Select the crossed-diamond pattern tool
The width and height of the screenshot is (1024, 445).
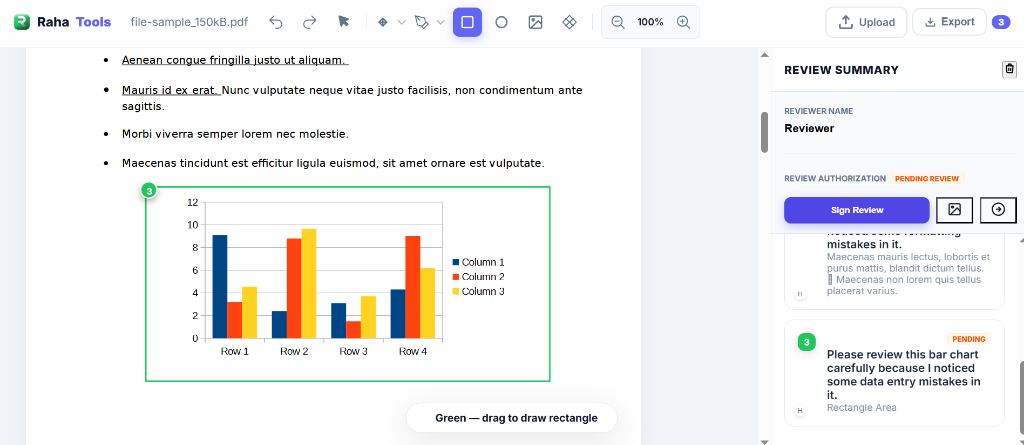point(569,22)
